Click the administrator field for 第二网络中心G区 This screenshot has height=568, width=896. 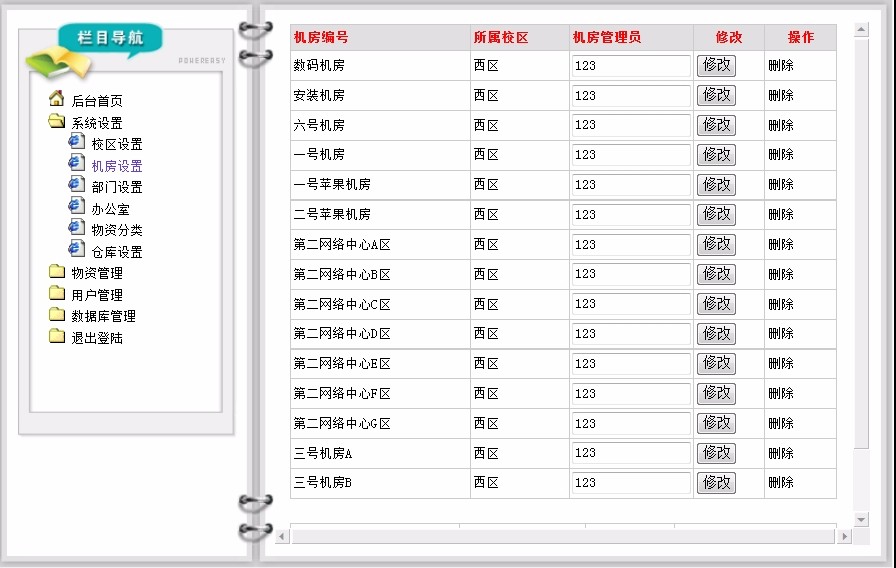point(631,423)
